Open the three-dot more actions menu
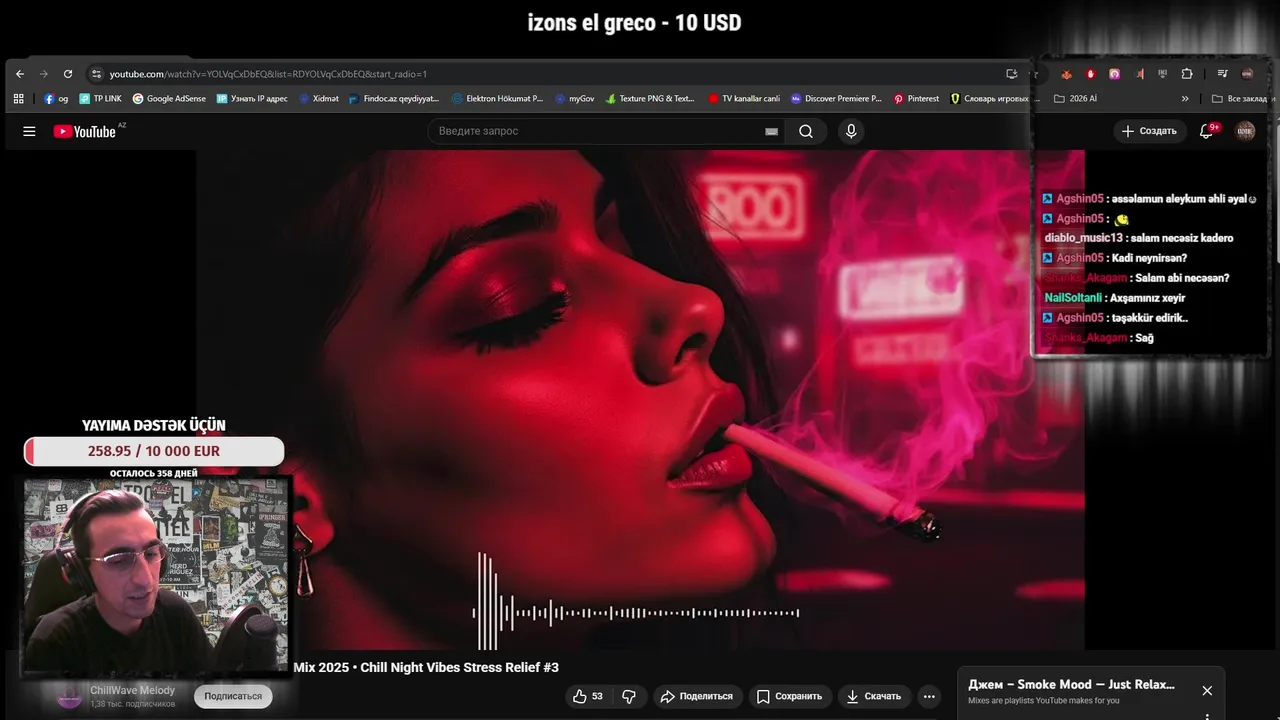Viewport: 1280px width, 720px height. coord(929,696)
